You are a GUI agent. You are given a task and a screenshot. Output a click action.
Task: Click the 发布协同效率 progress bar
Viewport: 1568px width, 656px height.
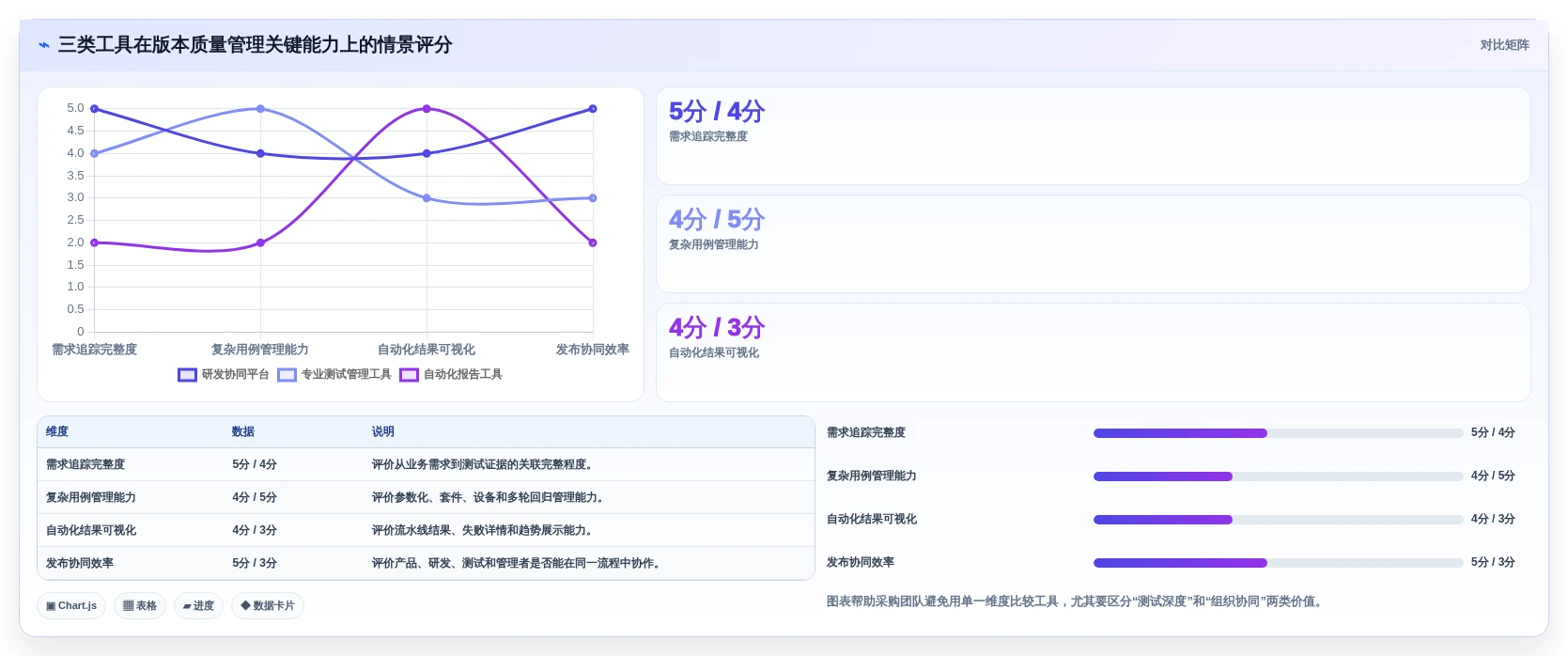(1278, 563)
